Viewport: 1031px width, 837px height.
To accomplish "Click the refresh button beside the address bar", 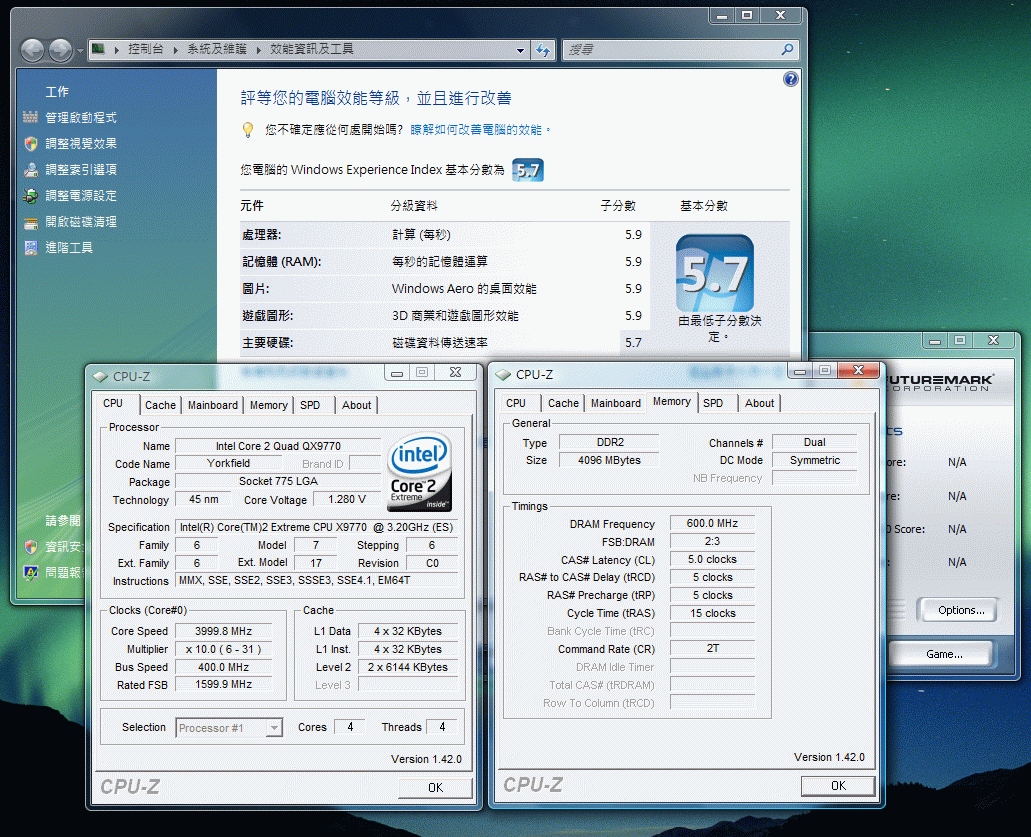I will click(x=543, y=50).
